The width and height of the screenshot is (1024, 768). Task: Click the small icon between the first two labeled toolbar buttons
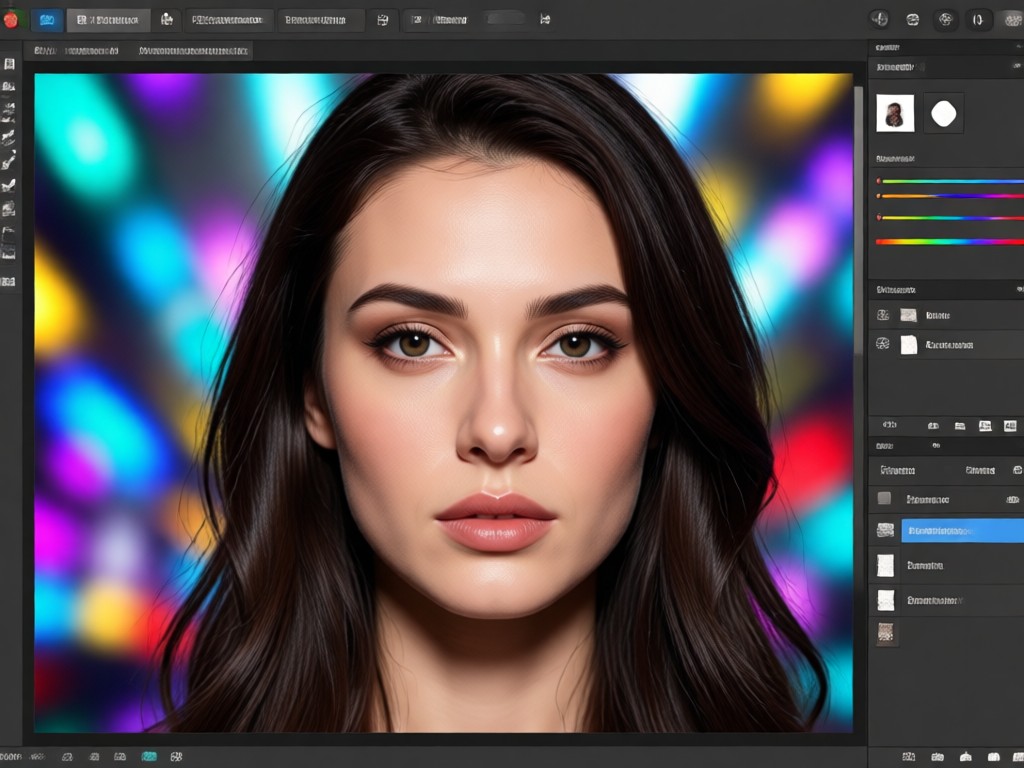coord(167,20)
